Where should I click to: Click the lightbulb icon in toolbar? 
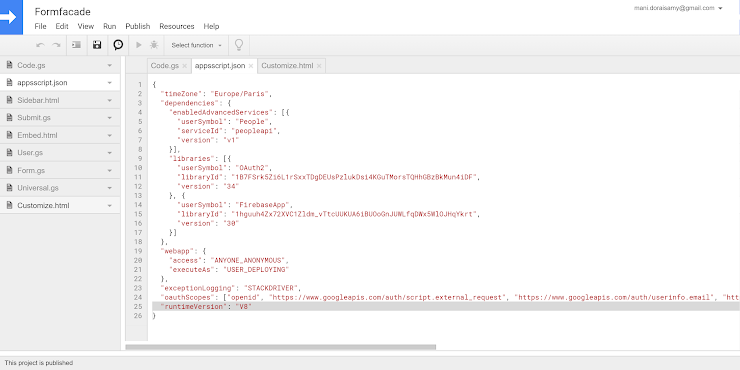point(239,45)
